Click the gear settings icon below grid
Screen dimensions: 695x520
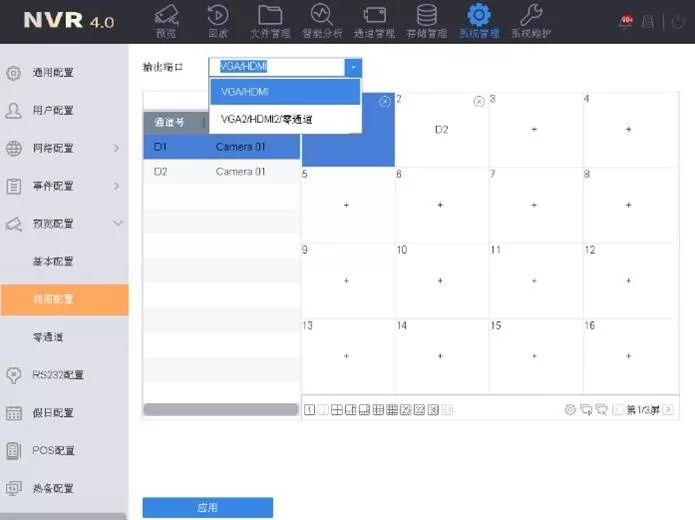pos(570,409)
